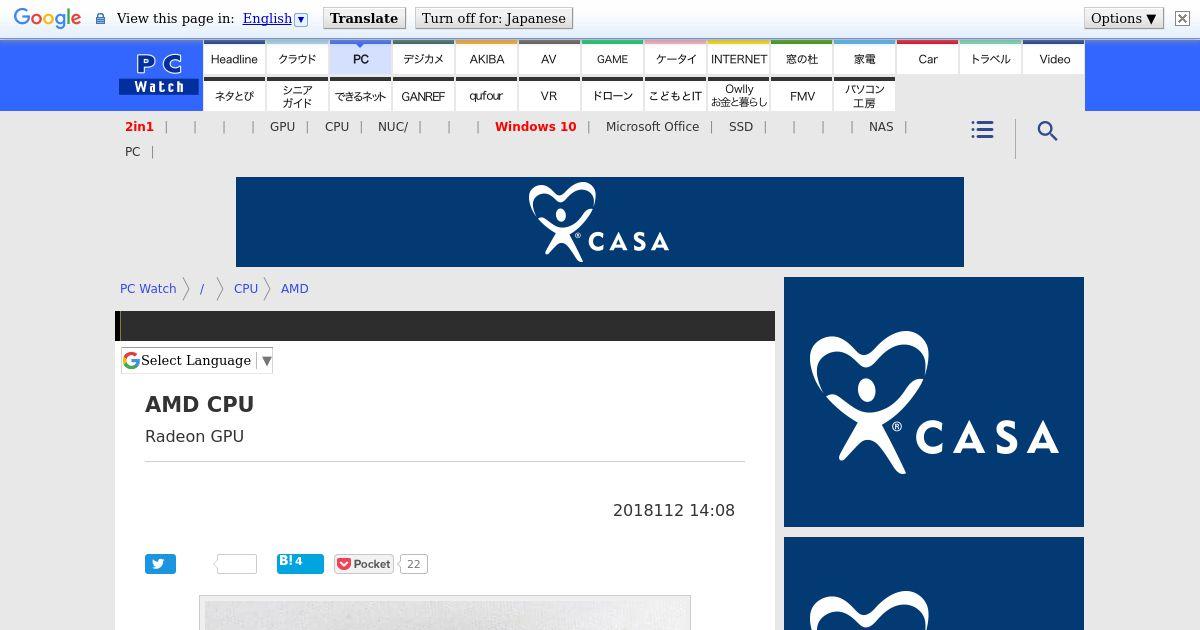Image resolution: width=1200 pixels, height=630 pixels.
Task: Click the Windows 10 topic link
Action: [x=535, y=127]
